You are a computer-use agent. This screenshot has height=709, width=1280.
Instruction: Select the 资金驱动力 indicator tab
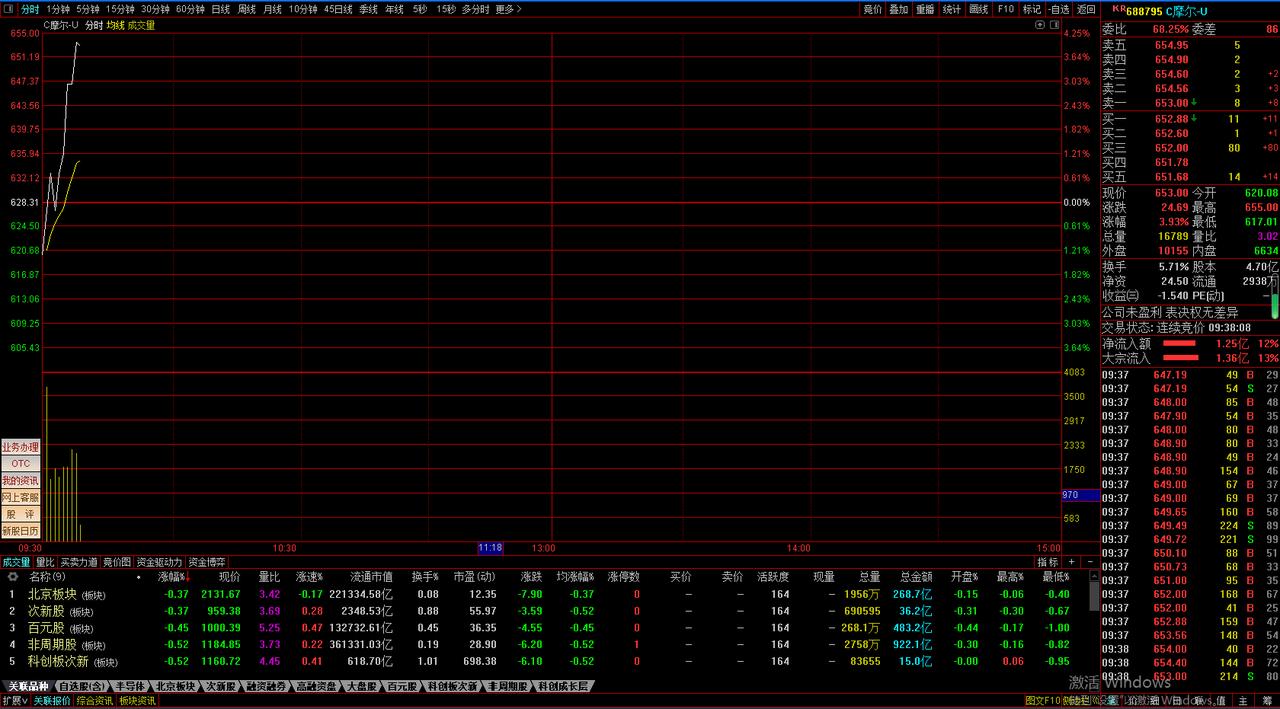[x=160, y=562]
